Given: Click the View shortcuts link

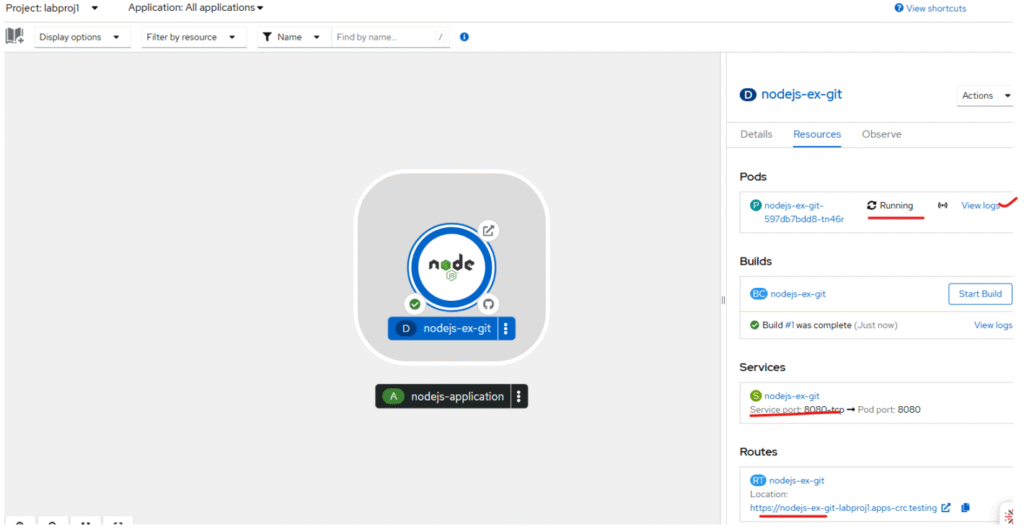Looking at the screenshot, I should (x=930, y=8).
